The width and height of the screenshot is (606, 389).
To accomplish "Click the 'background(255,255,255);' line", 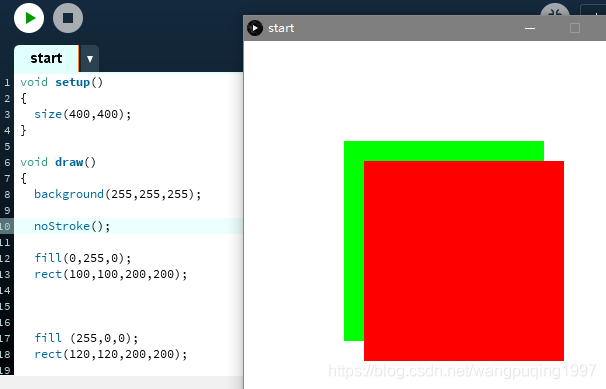I will tap(117, 194).
